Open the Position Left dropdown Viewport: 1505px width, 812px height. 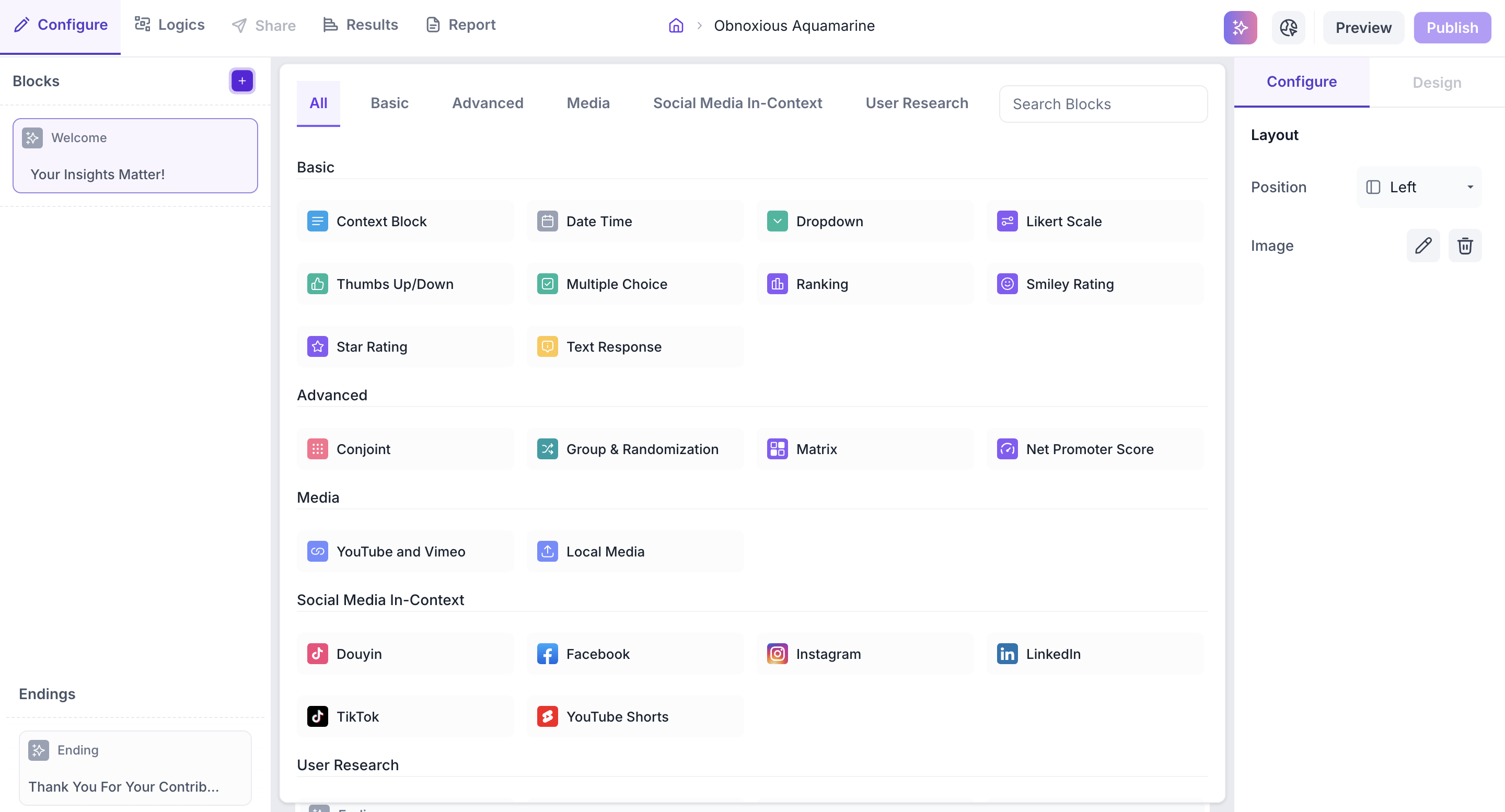(x=1419, y=187)
